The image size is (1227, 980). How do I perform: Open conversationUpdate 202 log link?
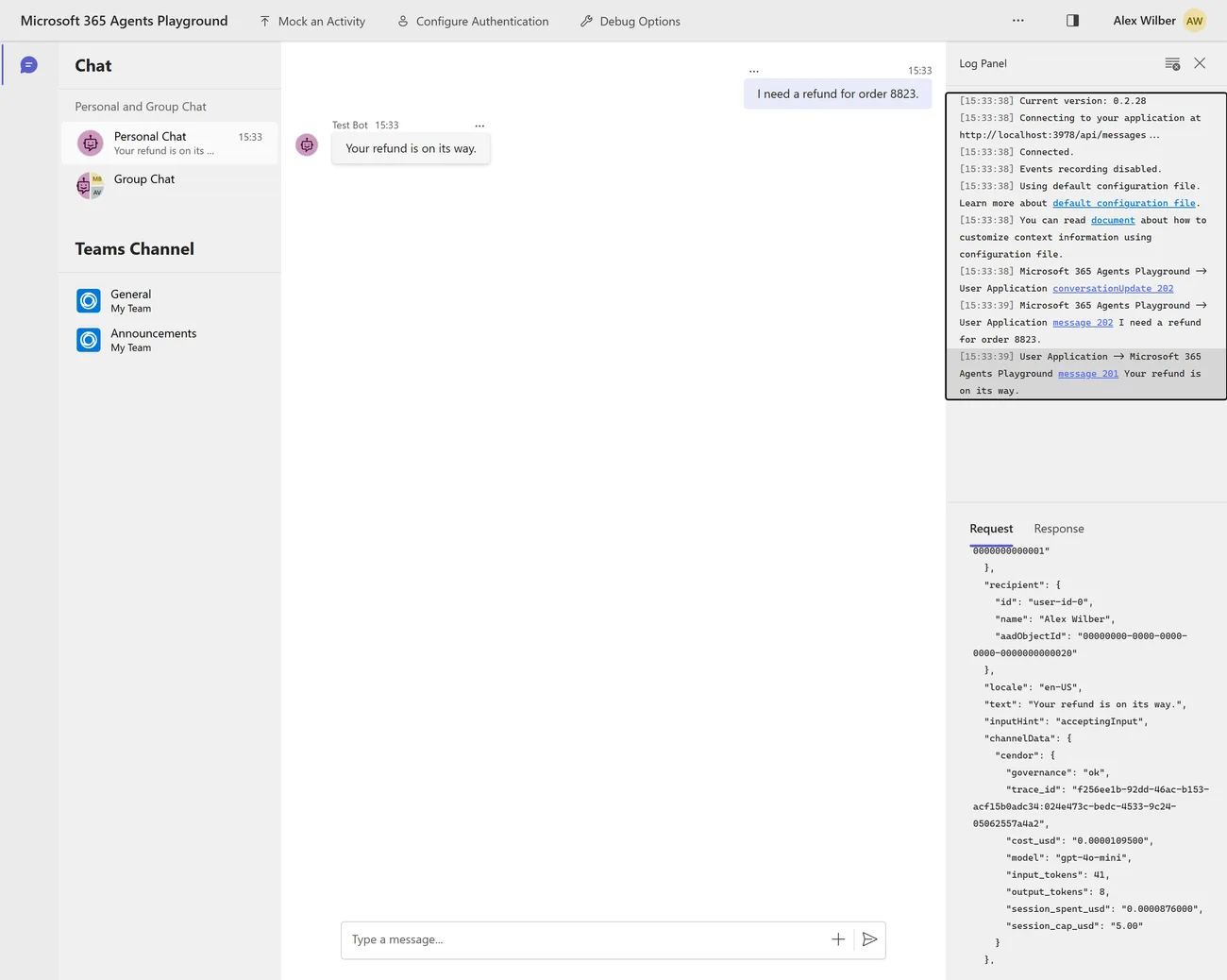pyautogui.click(x=1113, y=288)
